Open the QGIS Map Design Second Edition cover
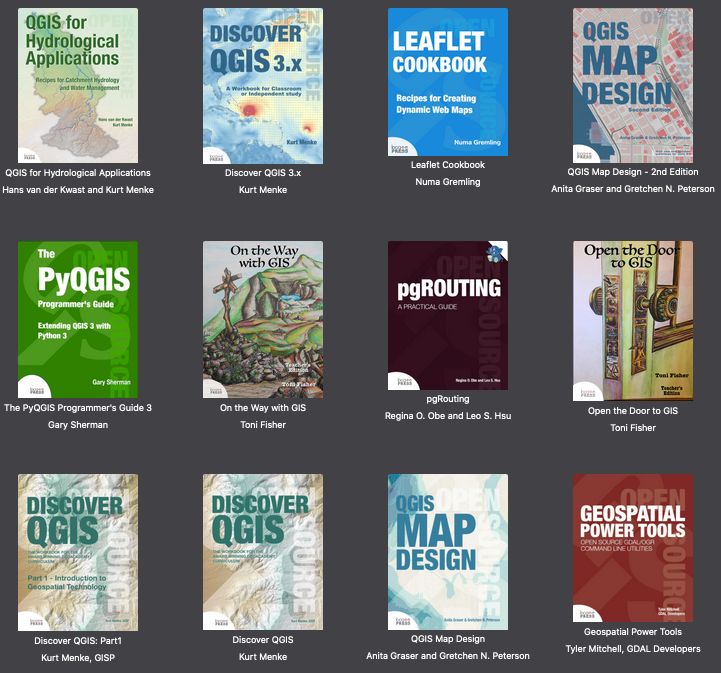Screen dimensions: 721x673 coord(633,86)
